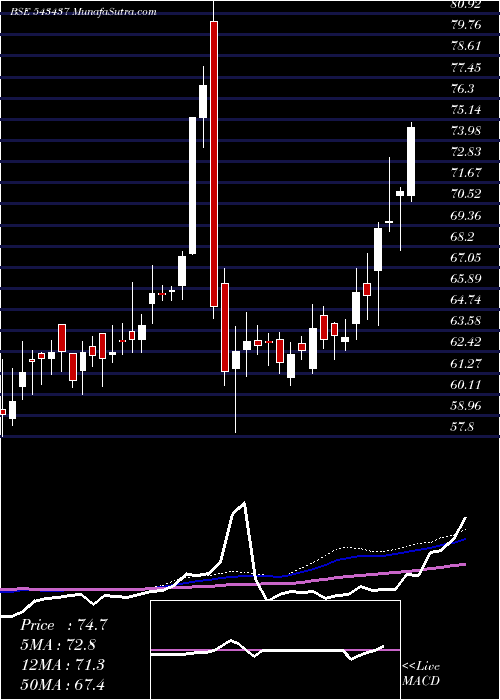
Task: Click the <<Live MACD label
Action: pos(421,673)
